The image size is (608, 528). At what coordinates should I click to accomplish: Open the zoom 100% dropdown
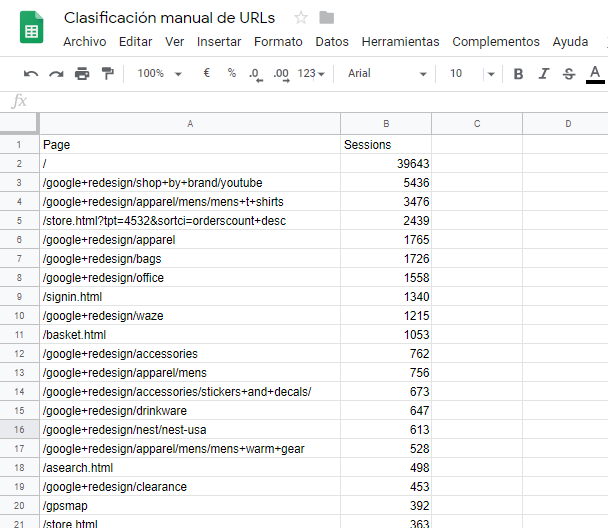point(159,73)
